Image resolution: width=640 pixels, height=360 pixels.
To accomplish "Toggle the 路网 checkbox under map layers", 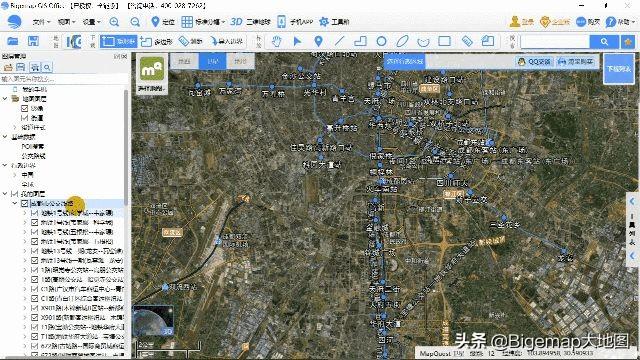I will click(24, 118).
